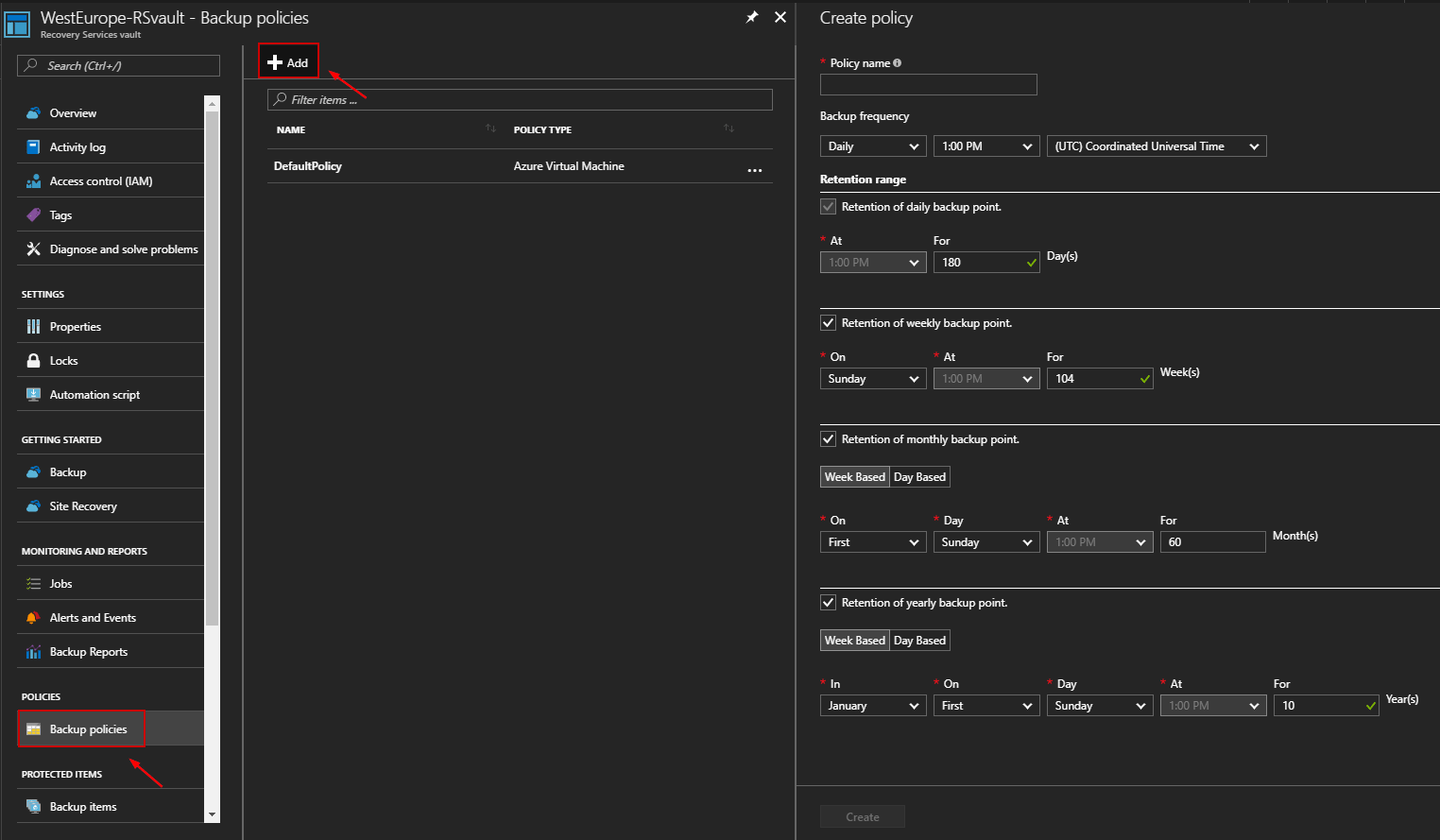
Task: Uncheck retention of monthly backup point
Action: [x=828, y=439]
